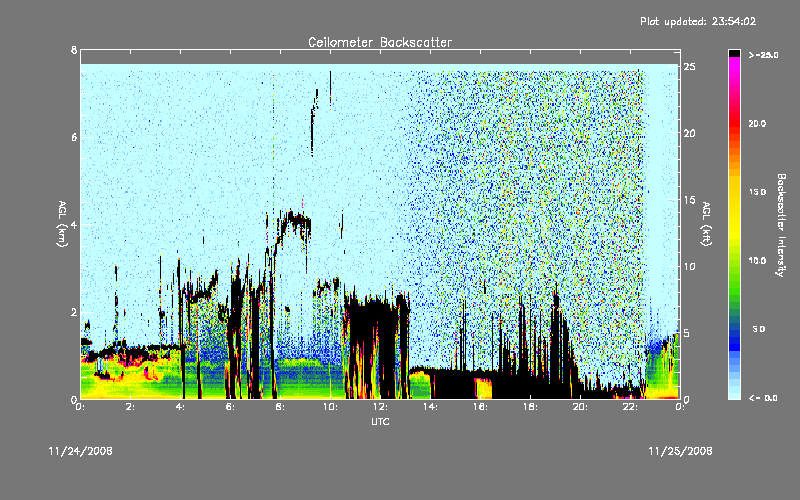Click the '22:' hour tick on UTC axis
This screenshot has height=500, width=800.
coord(631,407)
